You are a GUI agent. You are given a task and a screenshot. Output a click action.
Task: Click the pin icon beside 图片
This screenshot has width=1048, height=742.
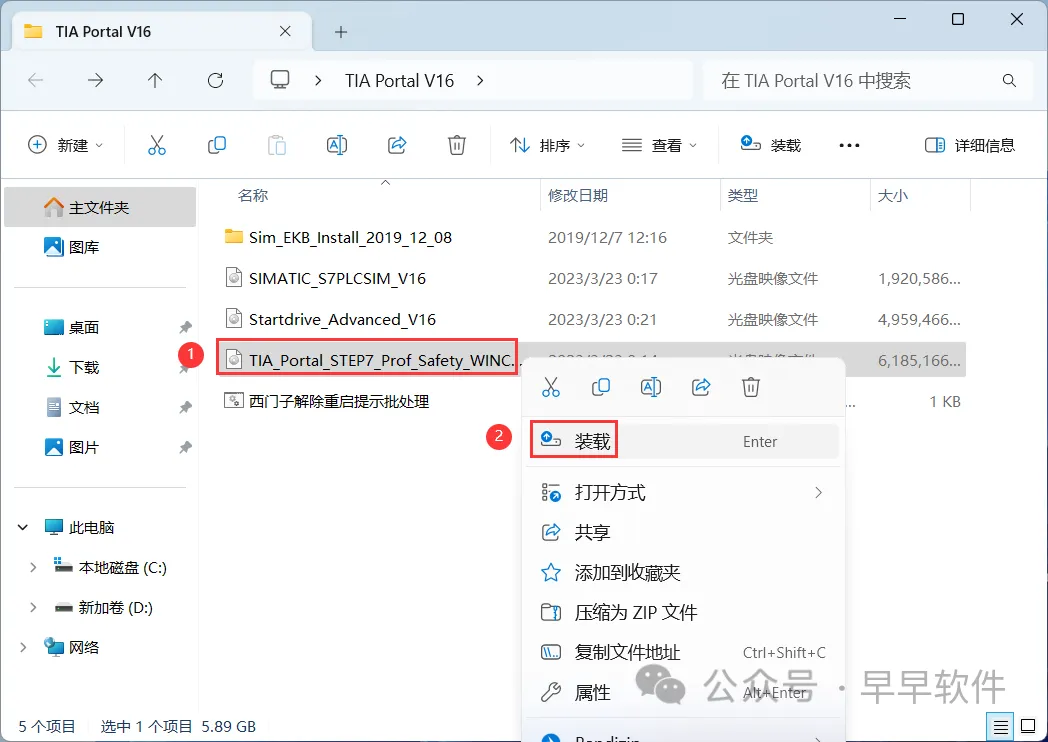(x=185, y=447)
